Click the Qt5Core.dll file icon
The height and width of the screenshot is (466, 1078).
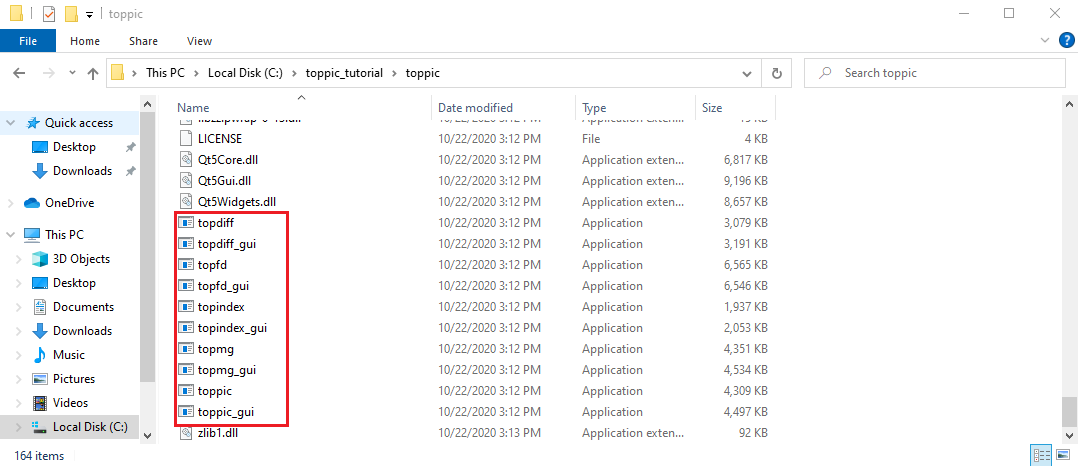[x=186, y=160]
